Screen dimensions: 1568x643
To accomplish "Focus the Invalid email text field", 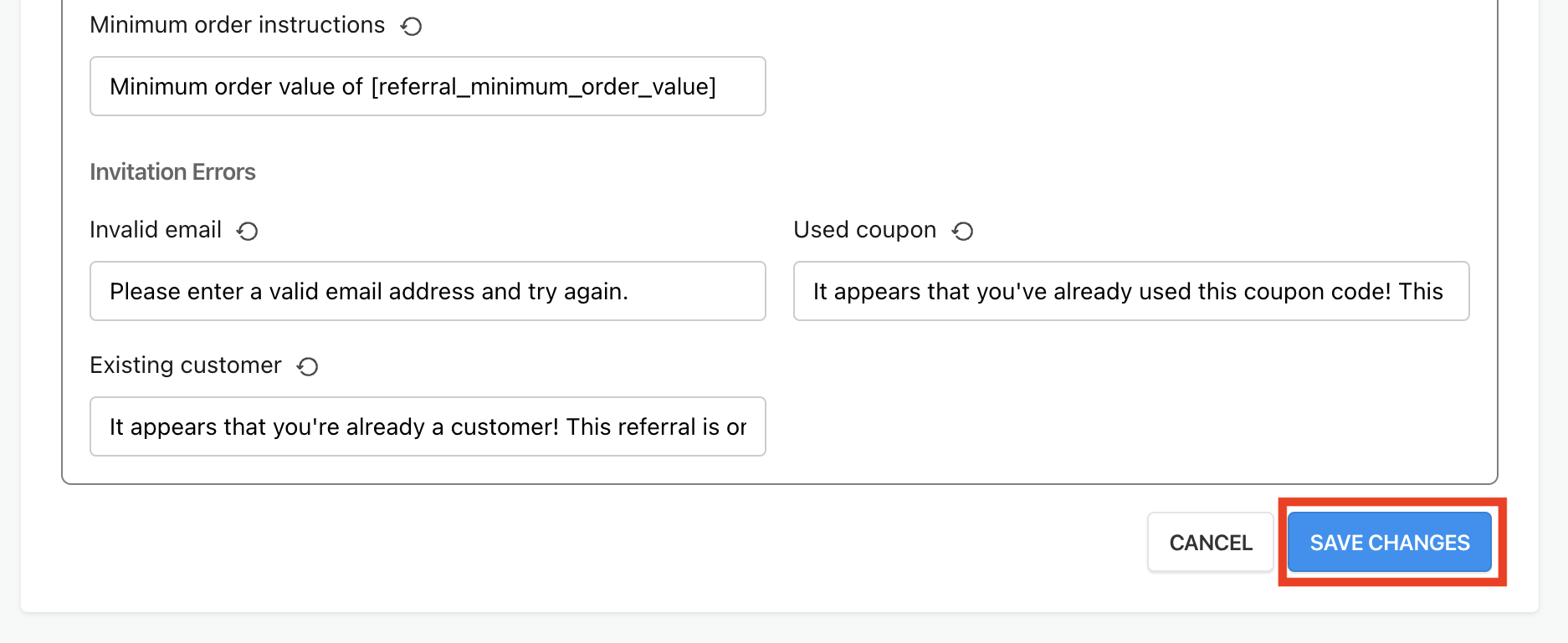I will [x=427, y=291].
